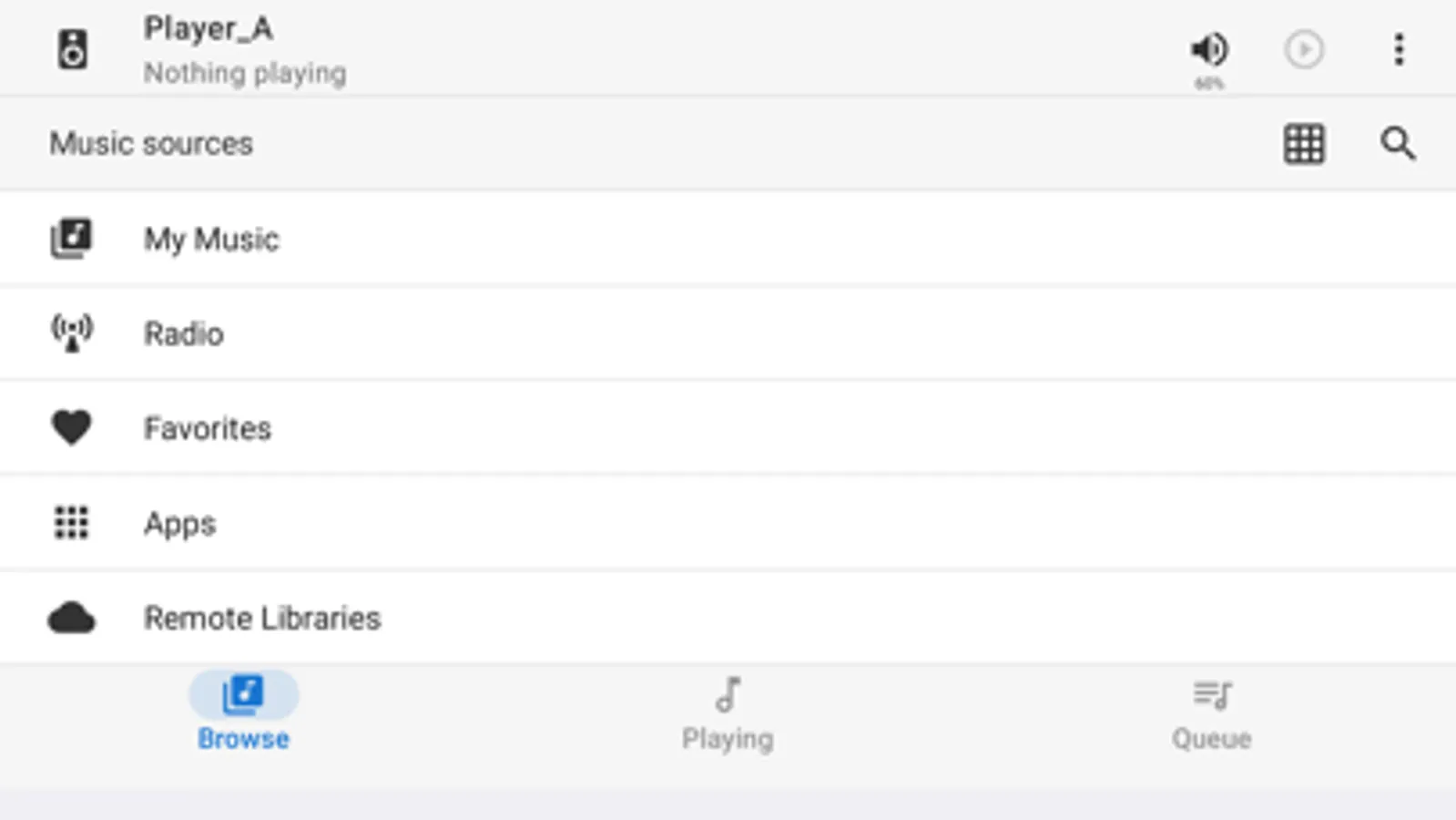Click the Remote Libraries cloud icon

[71, 619]
